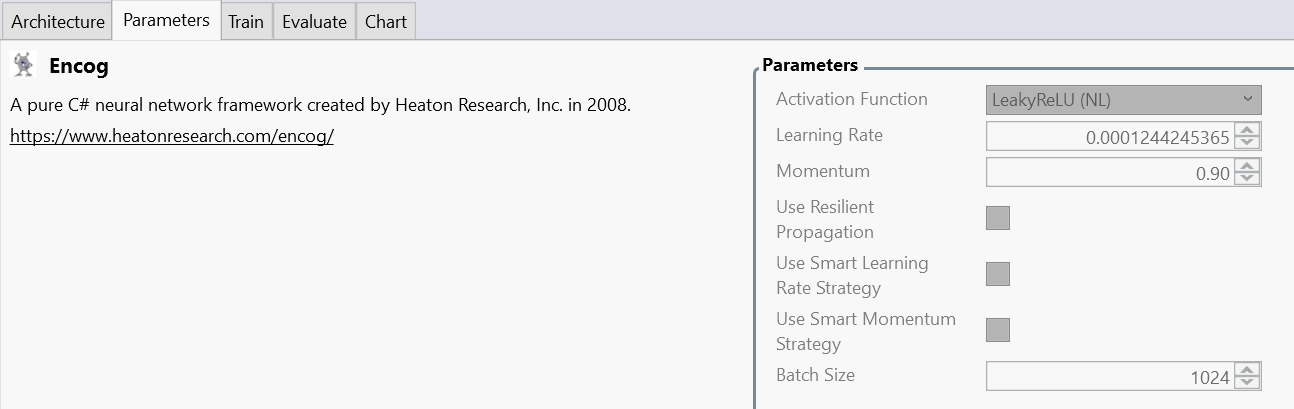
Task: Open the Activation Function dropdown
Action: (x=1123, y=100)
